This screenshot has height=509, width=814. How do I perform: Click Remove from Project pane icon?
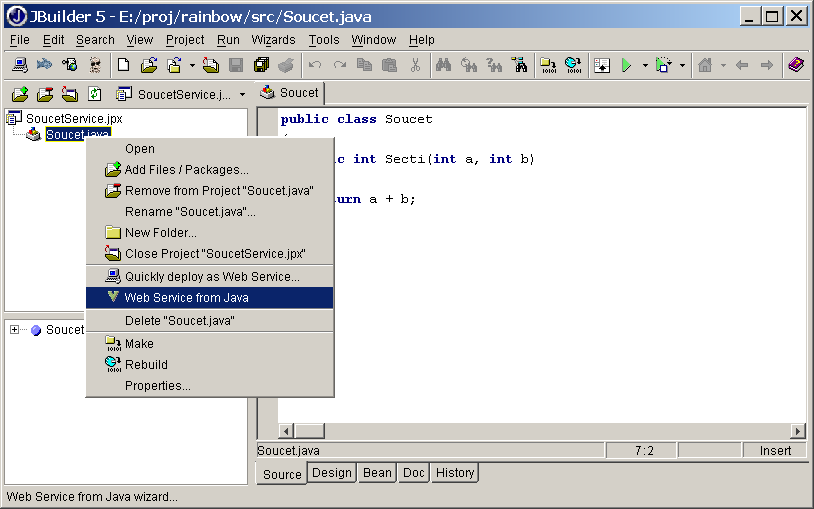point(45,94)
